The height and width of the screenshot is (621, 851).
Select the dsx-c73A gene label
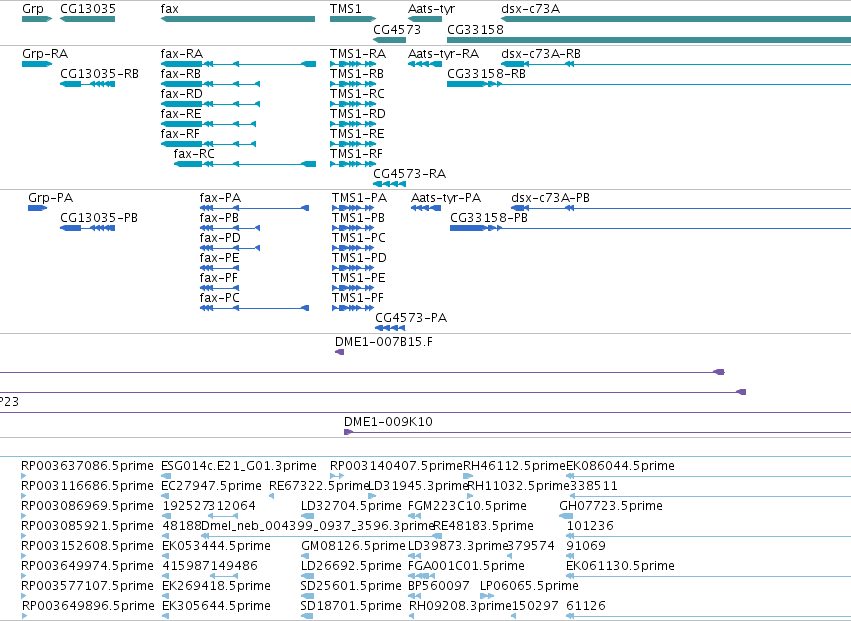point(530,9)
